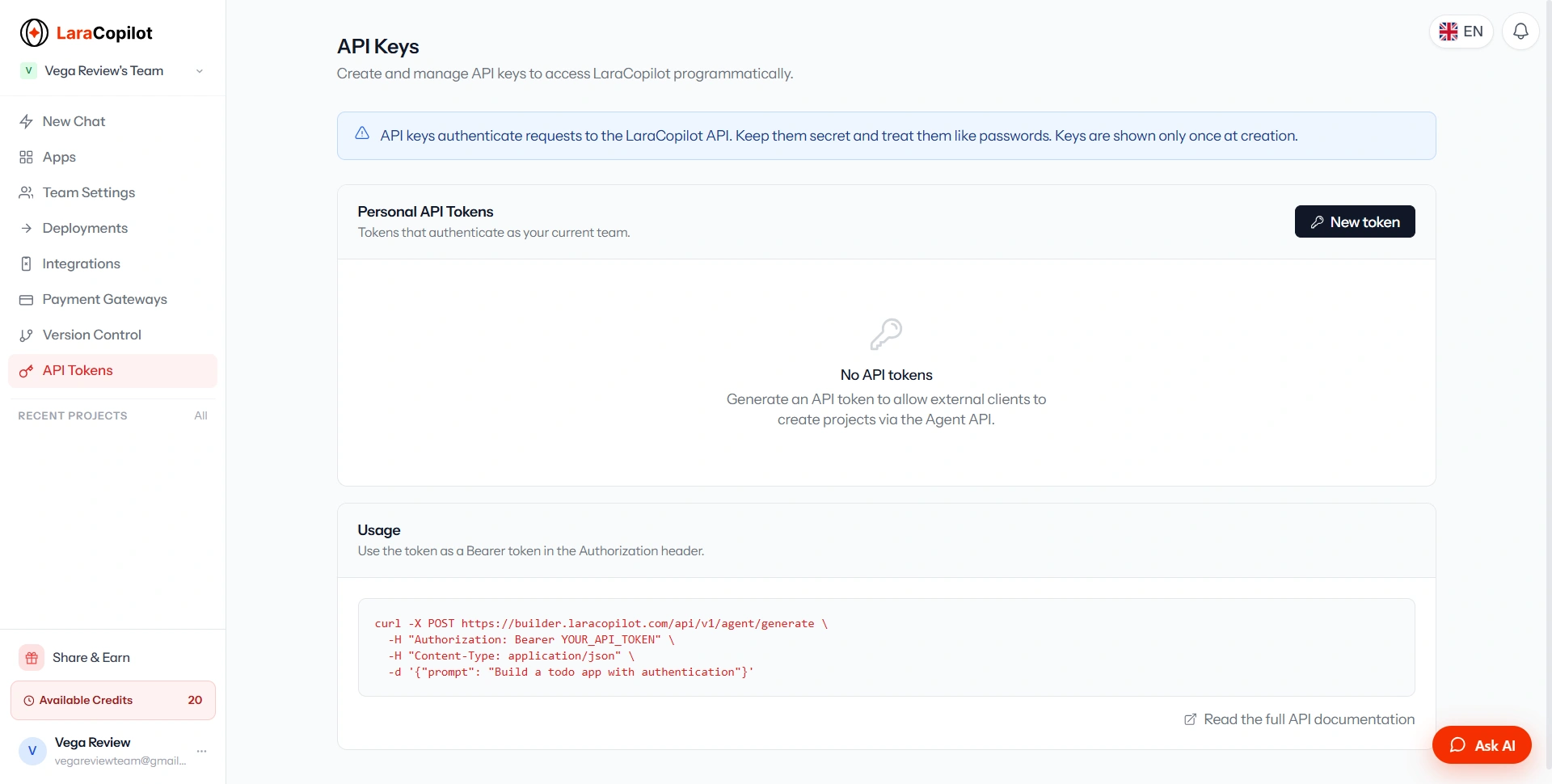Click the people icon beside Team Settings

point(27,192)
